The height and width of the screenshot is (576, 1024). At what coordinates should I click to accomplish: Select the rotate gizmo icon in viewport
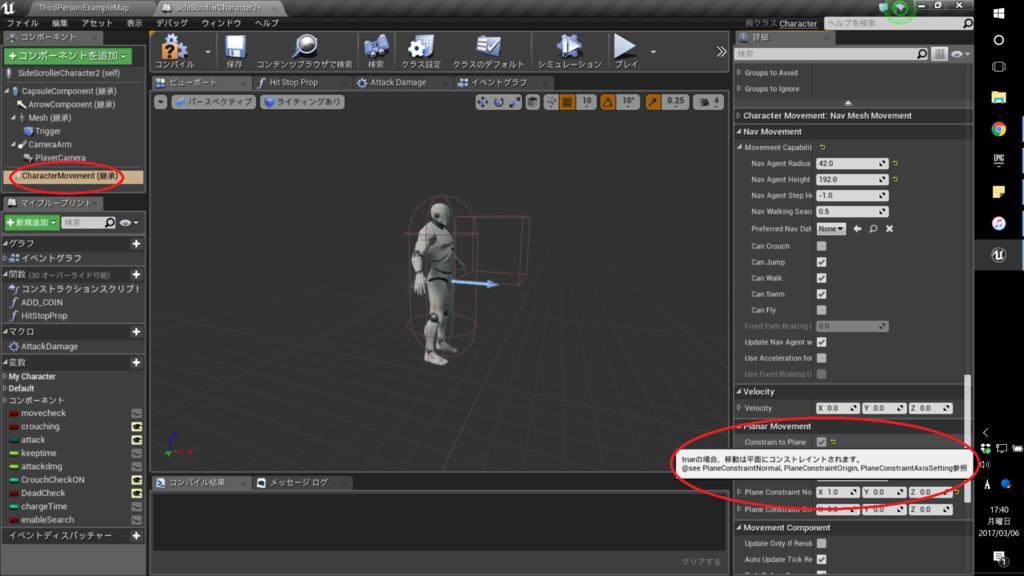(x=499, y=102)
